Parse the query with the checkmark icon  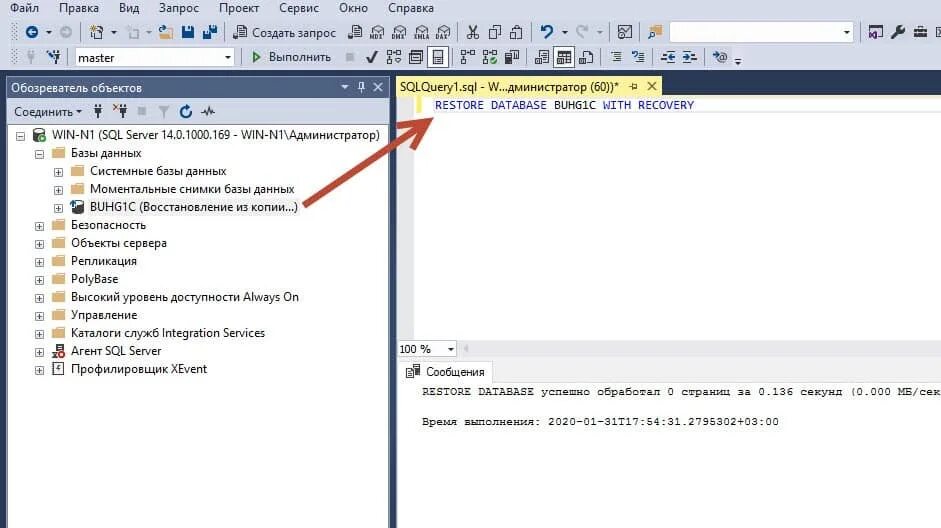(371, 57)
